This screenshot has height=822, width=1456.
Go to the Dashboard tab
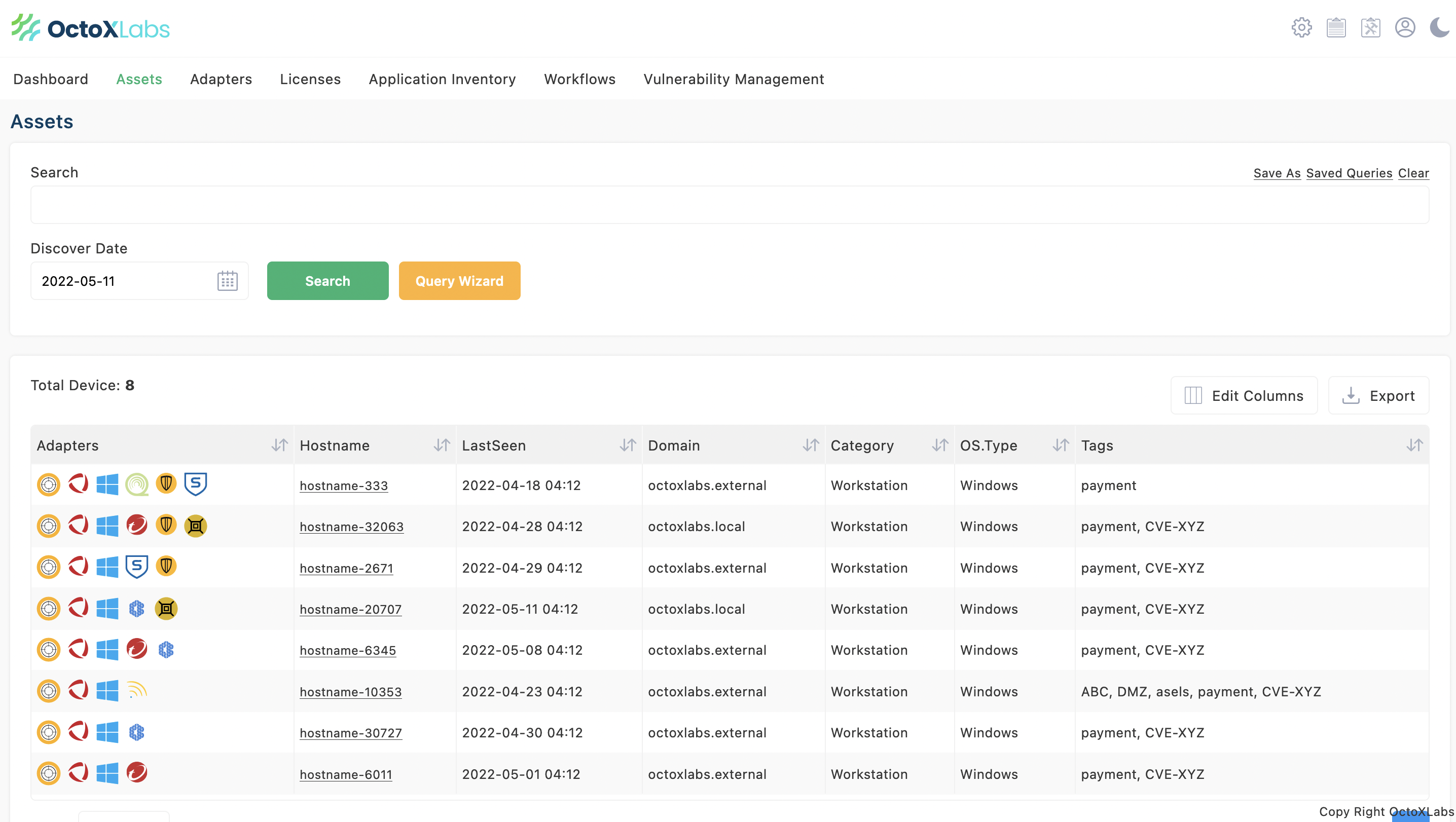coord(51,79)
